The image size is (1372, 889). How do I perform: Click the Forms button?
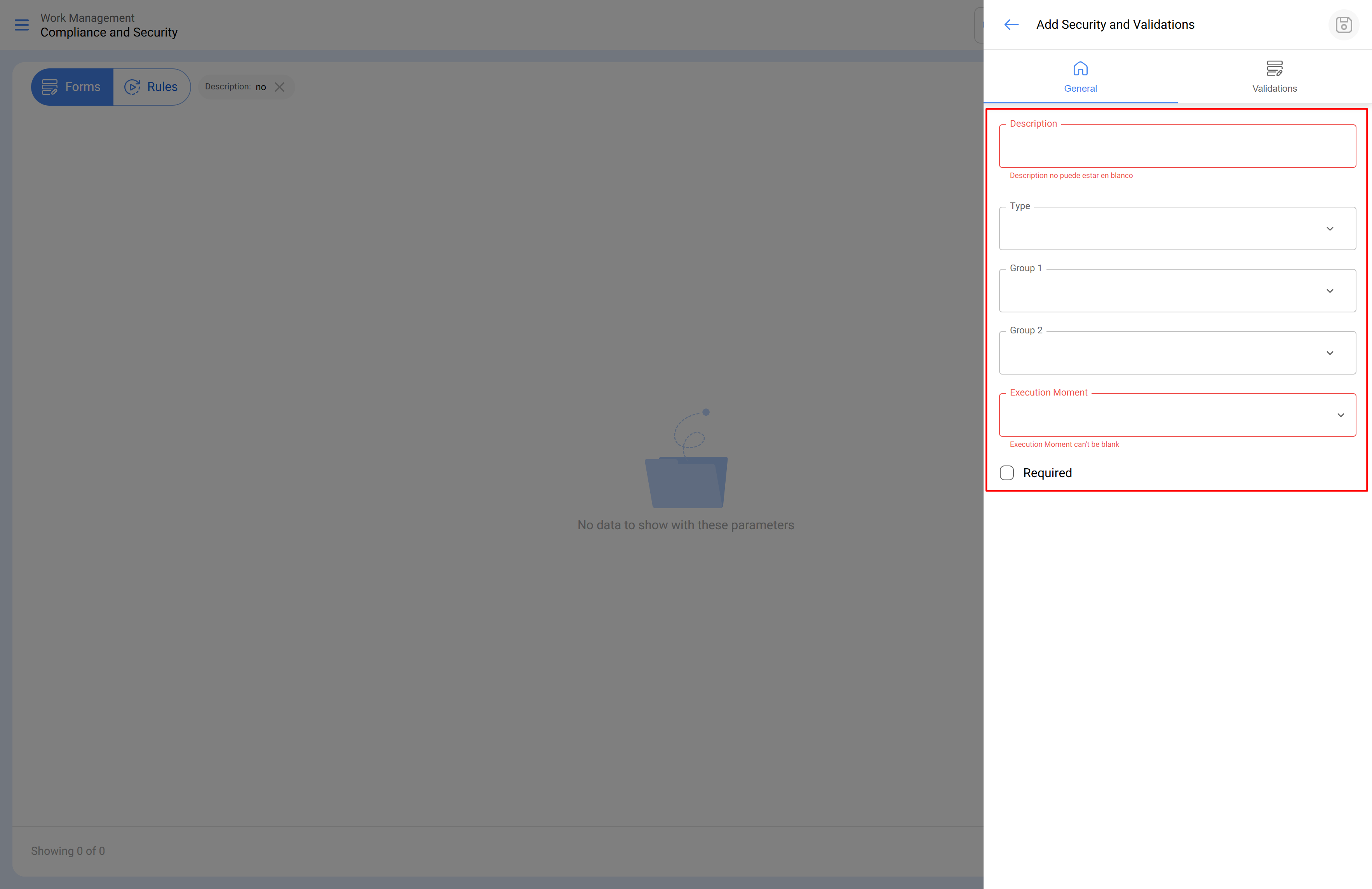point(73,87)
